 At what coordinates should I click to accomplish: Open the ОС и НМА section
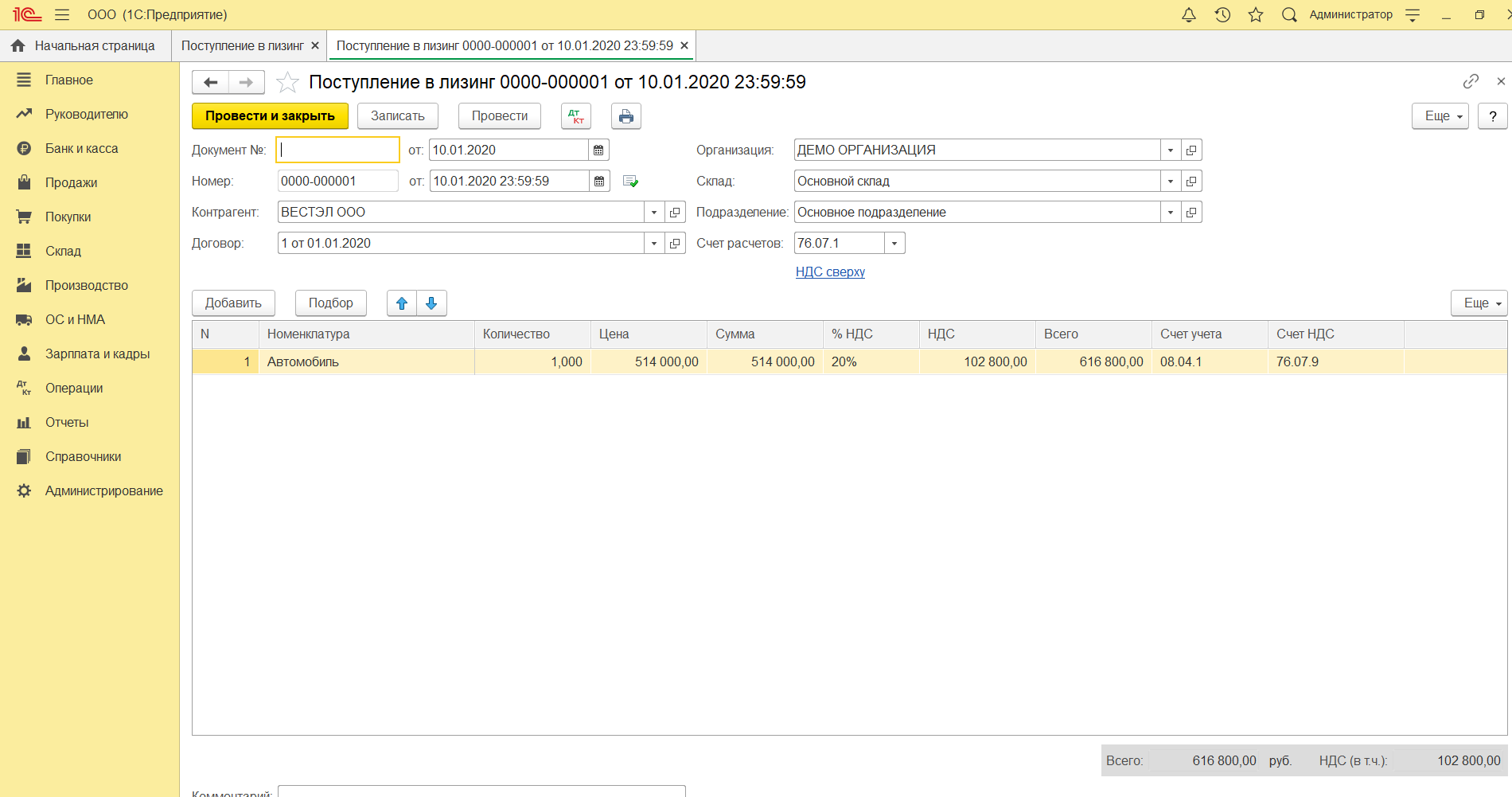[x=75, y=319]
